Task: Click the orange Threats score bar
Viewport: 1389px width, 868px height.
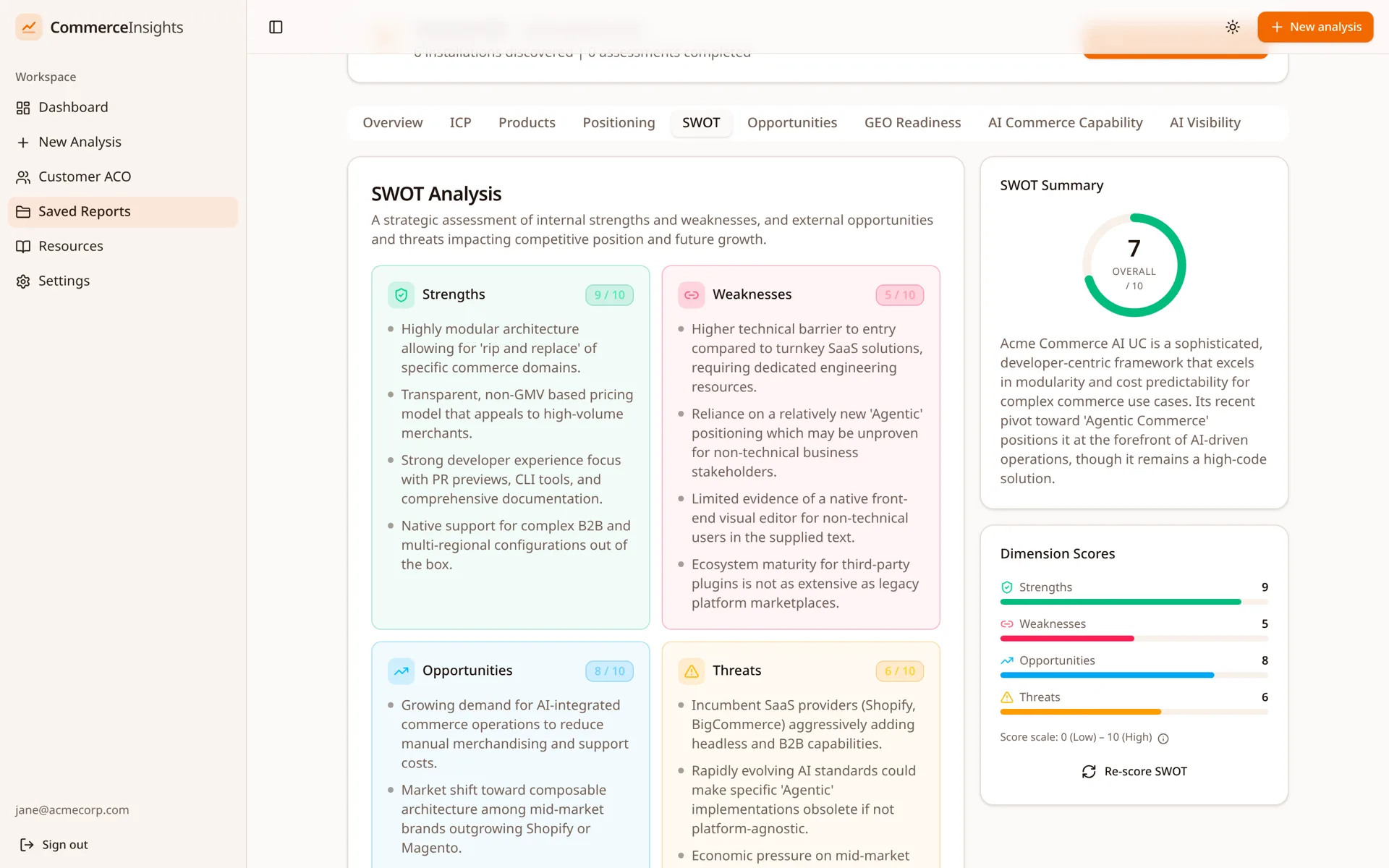Action: (x=1134, y=712)
